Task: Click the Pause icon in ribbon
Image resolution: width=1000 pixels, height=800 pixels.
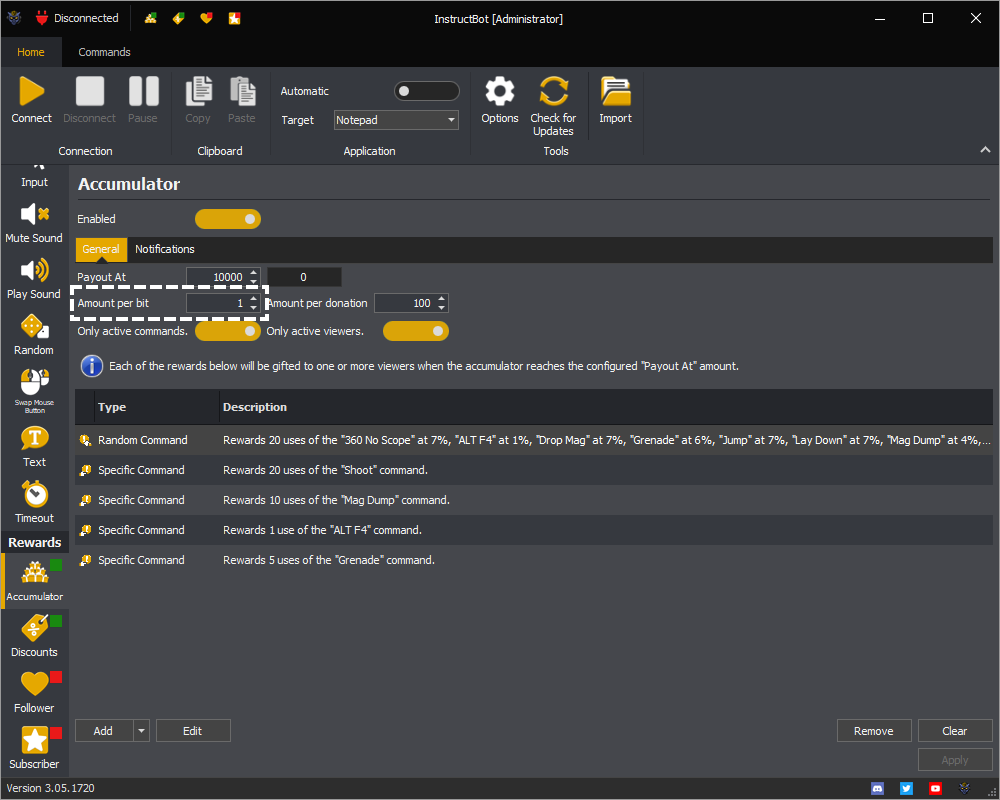Action: coord(143,91)
